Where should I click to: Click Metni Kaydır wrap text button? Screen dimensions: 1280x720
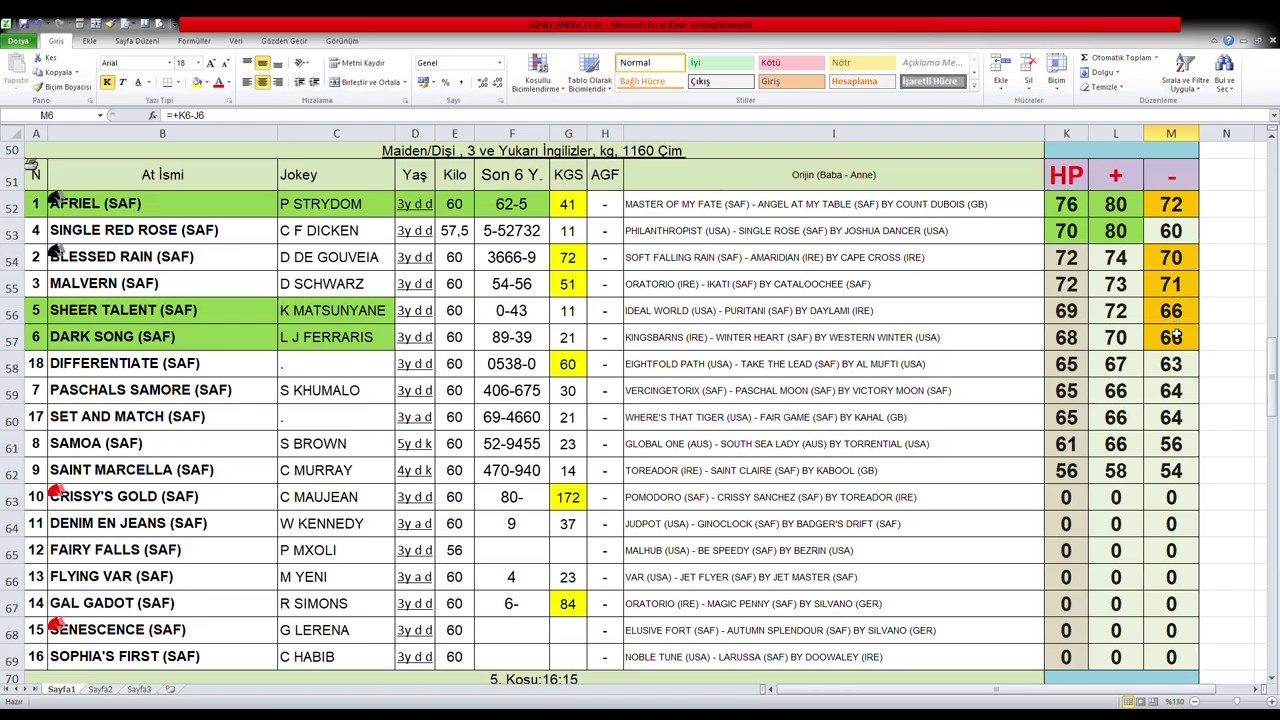pos(357,63)
